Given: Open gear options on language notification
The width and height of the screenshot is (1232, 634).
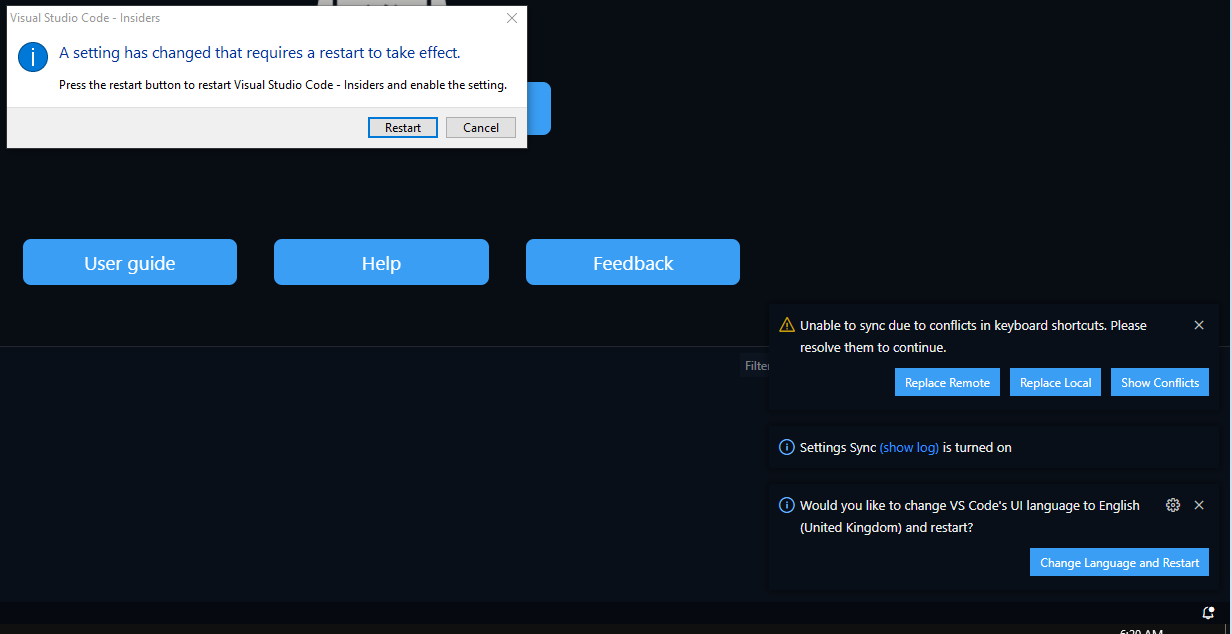Looking at the screenshot, I should [x=1173, y=505].
